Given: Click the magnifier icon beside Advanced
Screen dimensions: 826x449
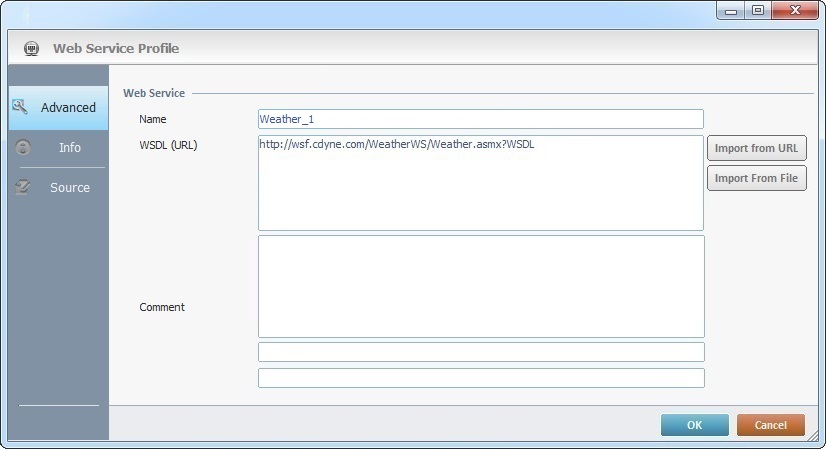Looking at the screenshot, I should tap(20, 107).
